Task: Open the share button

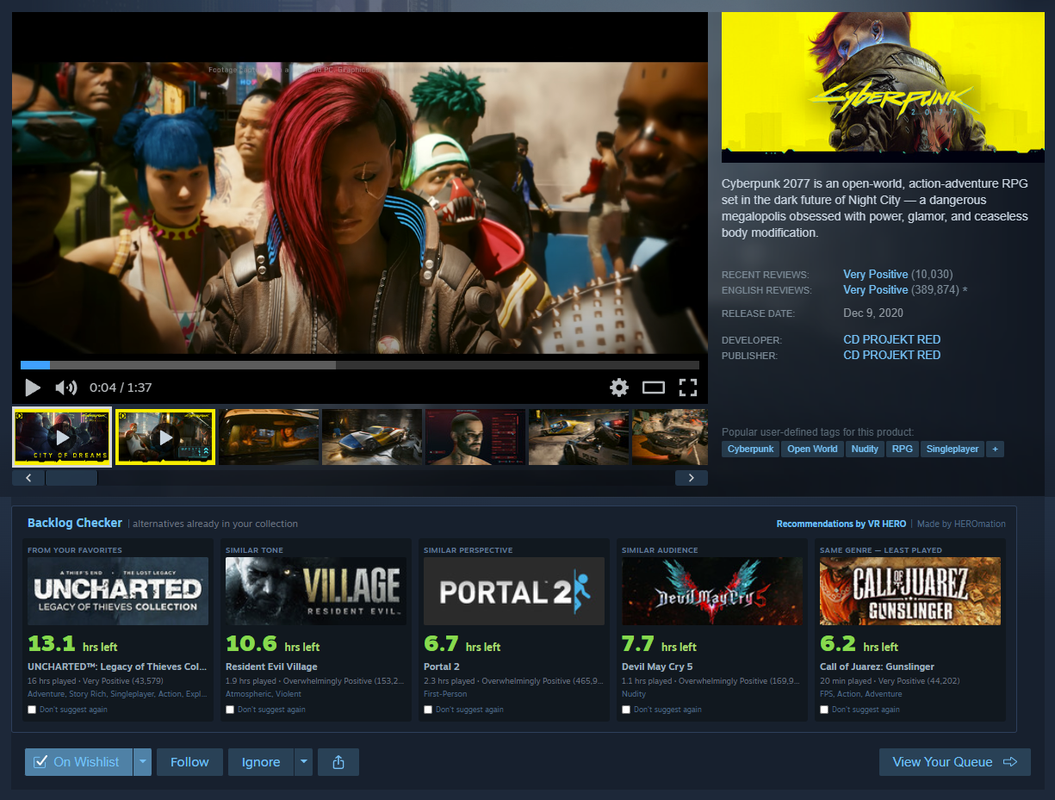Action: click(338, 762)
